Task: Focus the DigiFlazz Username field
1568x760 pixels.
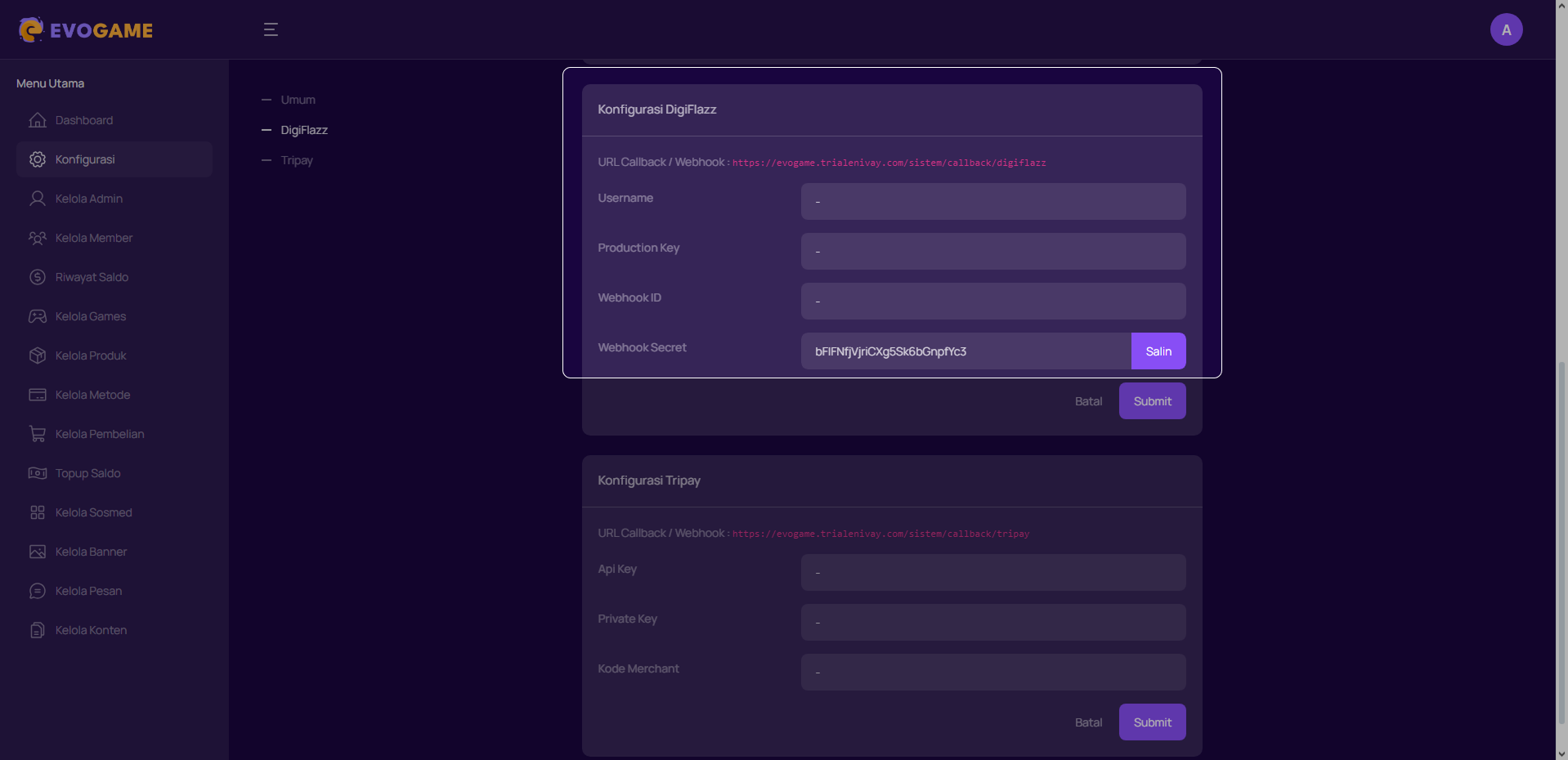Action: pos(993,201)
